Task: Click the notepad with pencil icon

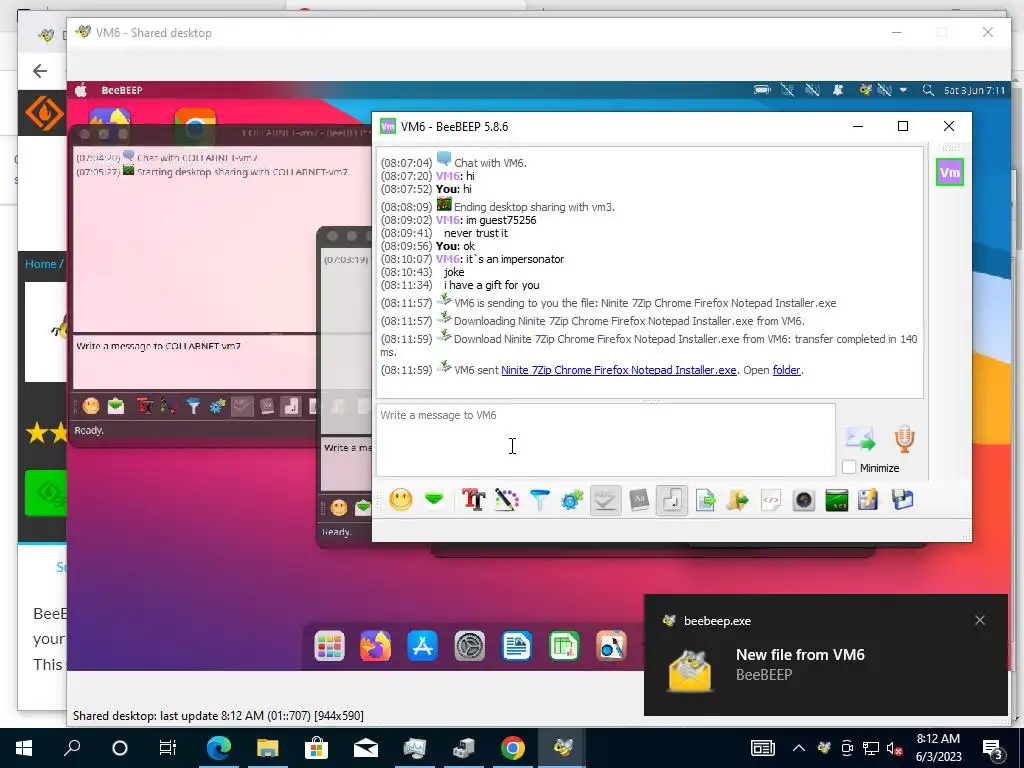Action: (x=869, y=500)
